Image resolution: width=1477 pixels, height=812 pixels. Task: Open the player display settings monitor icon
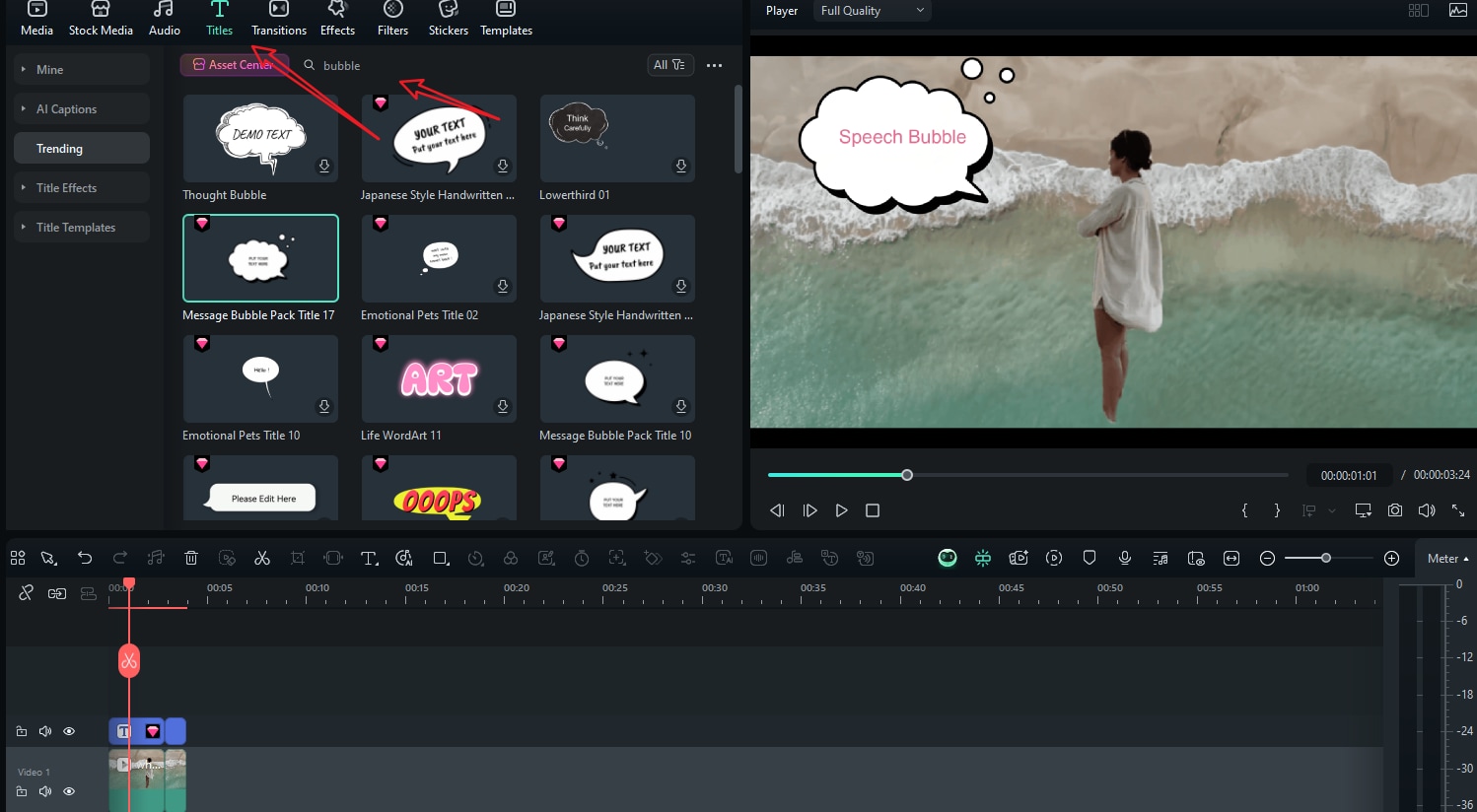point(1364,510)
